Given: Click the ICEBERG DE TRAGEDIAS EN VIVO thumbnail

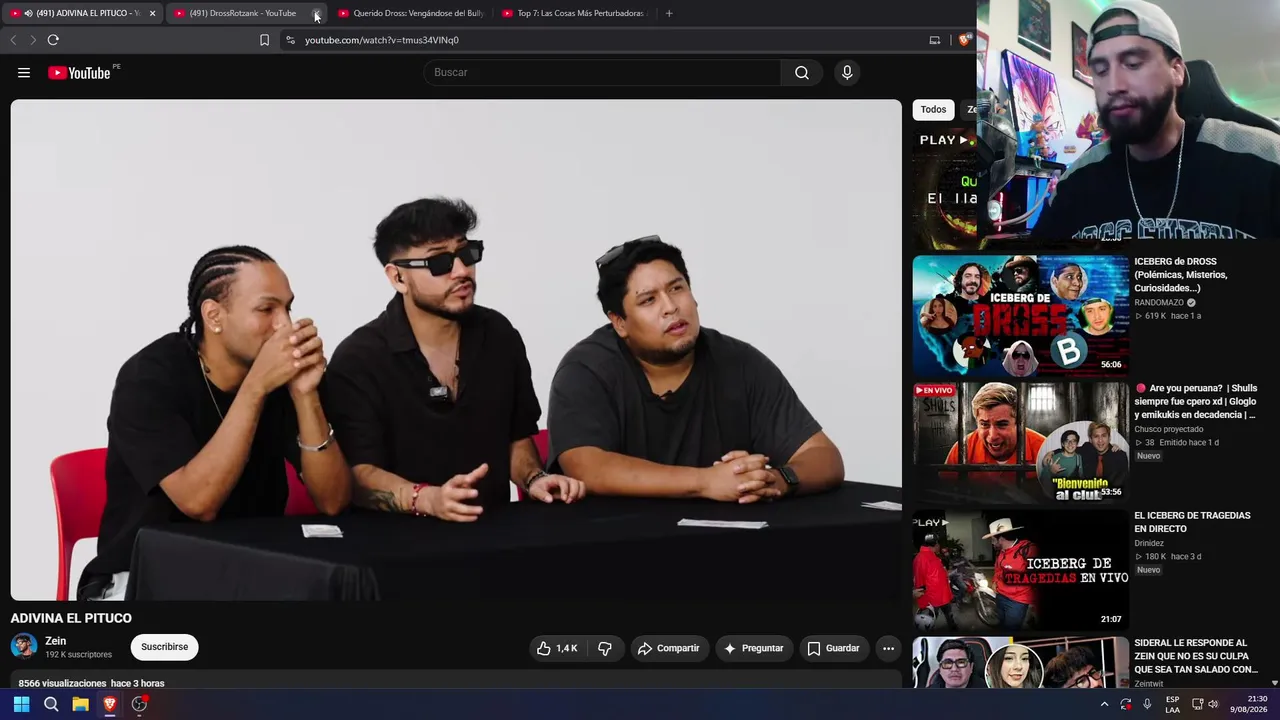Looking at the screenshot, I should click(x=1020, y=569).
